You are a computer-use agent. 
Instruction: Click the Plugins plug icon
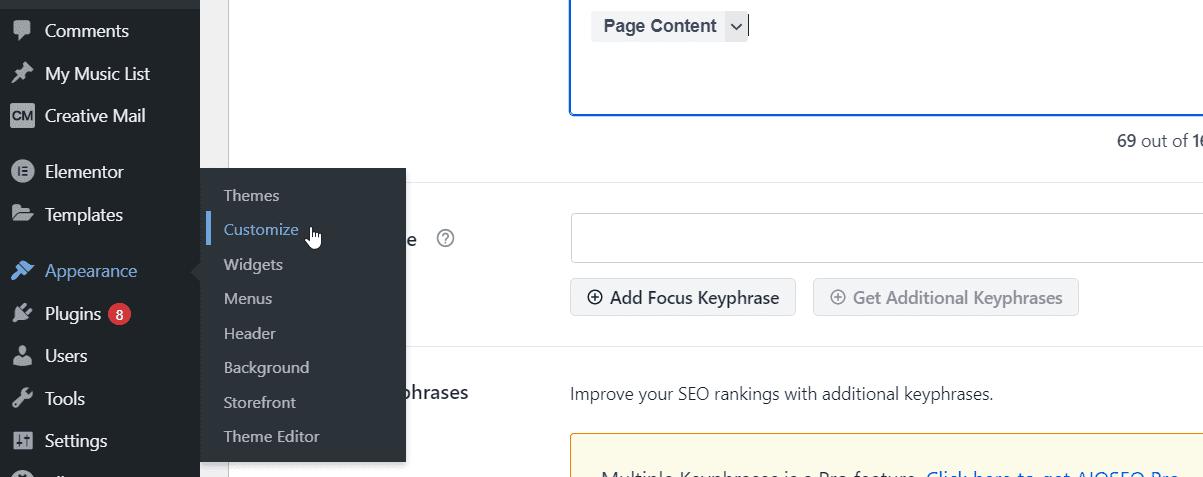pyautogui.click(x=22, y=314)
